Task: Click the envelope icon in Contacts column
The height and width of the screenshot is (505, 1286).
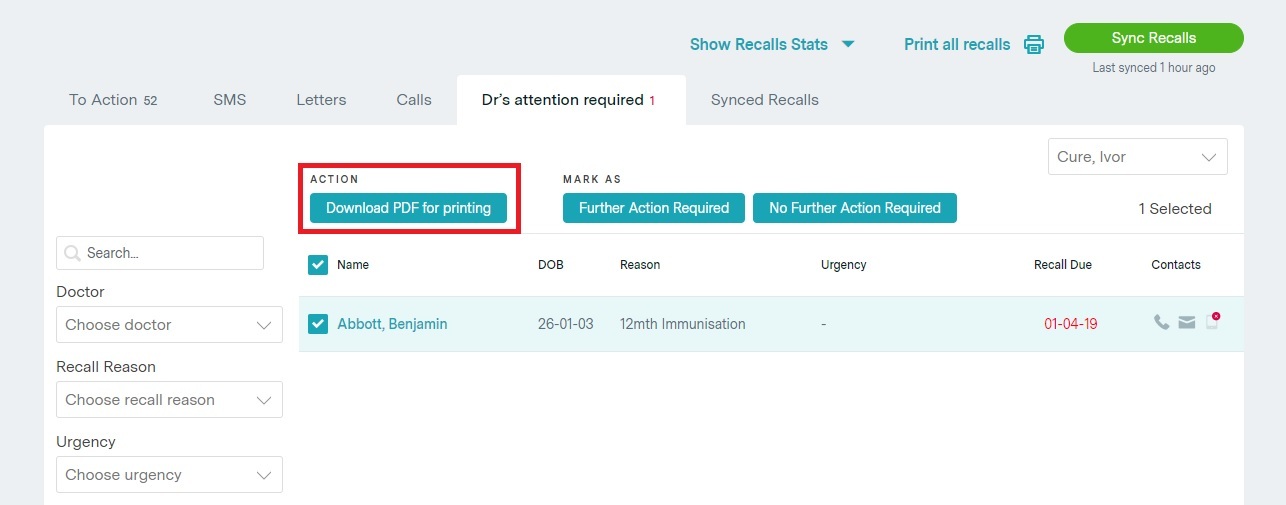Action: 1186,323
